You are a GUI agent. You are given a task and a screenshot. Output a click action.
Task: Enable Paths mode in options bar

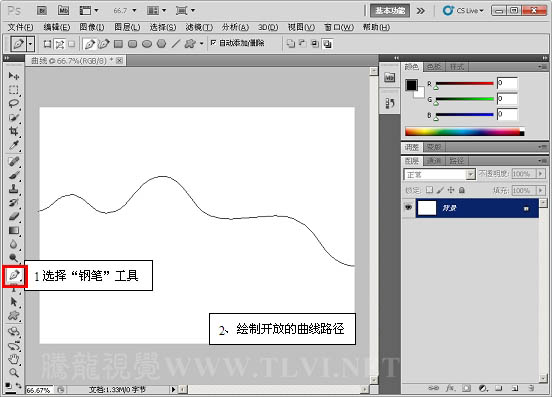59,44
